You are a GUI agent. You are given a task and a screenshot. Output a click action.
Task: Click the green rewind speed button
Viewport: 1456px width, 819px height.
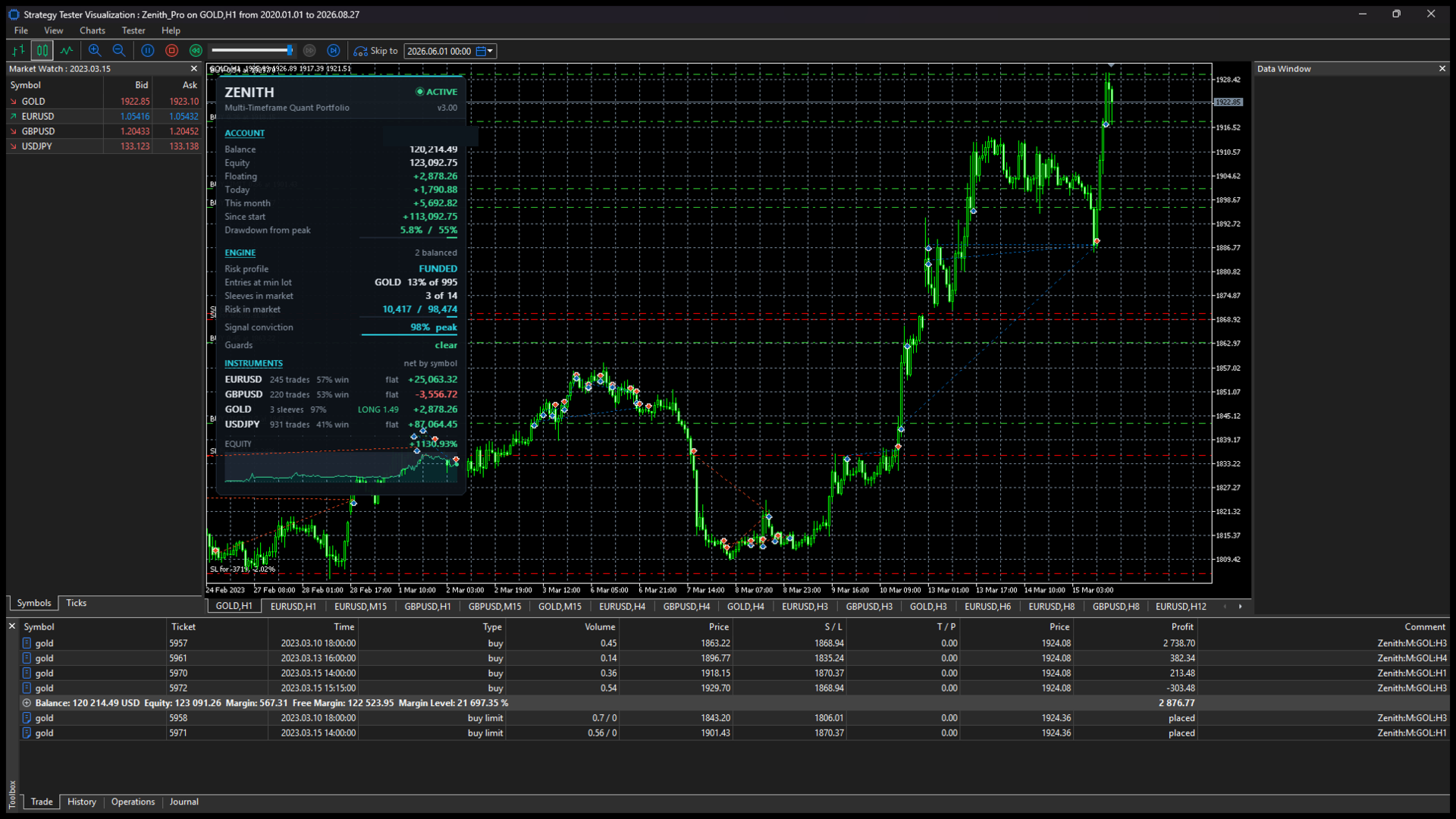point(196,51)
